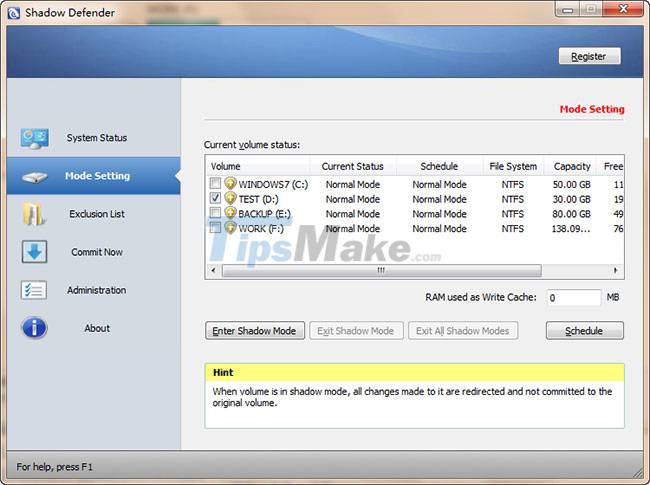Click the About info icon
Screen dimensions: 650x485
coord(34,328)
